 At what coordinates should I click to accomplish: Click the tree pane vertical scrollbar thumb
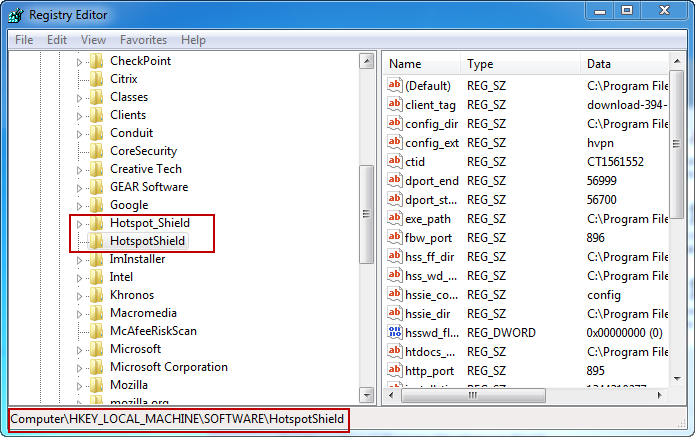[x=367, y=214]
